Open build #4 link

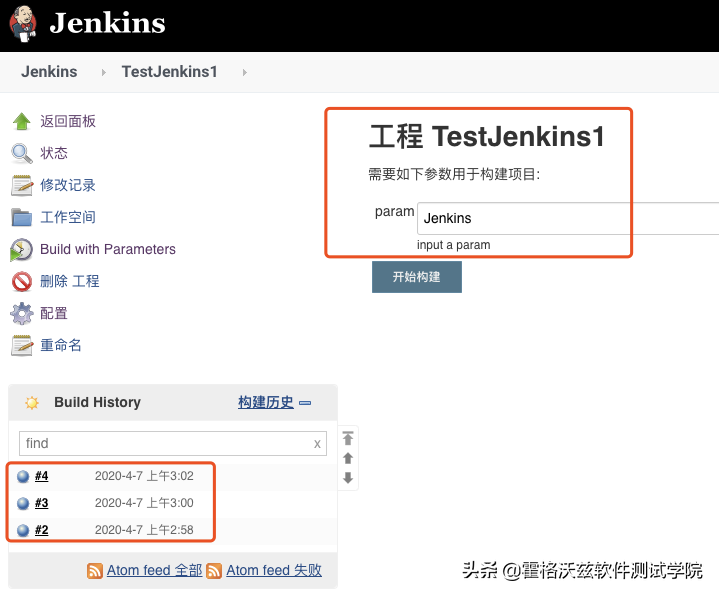[41, 476]
